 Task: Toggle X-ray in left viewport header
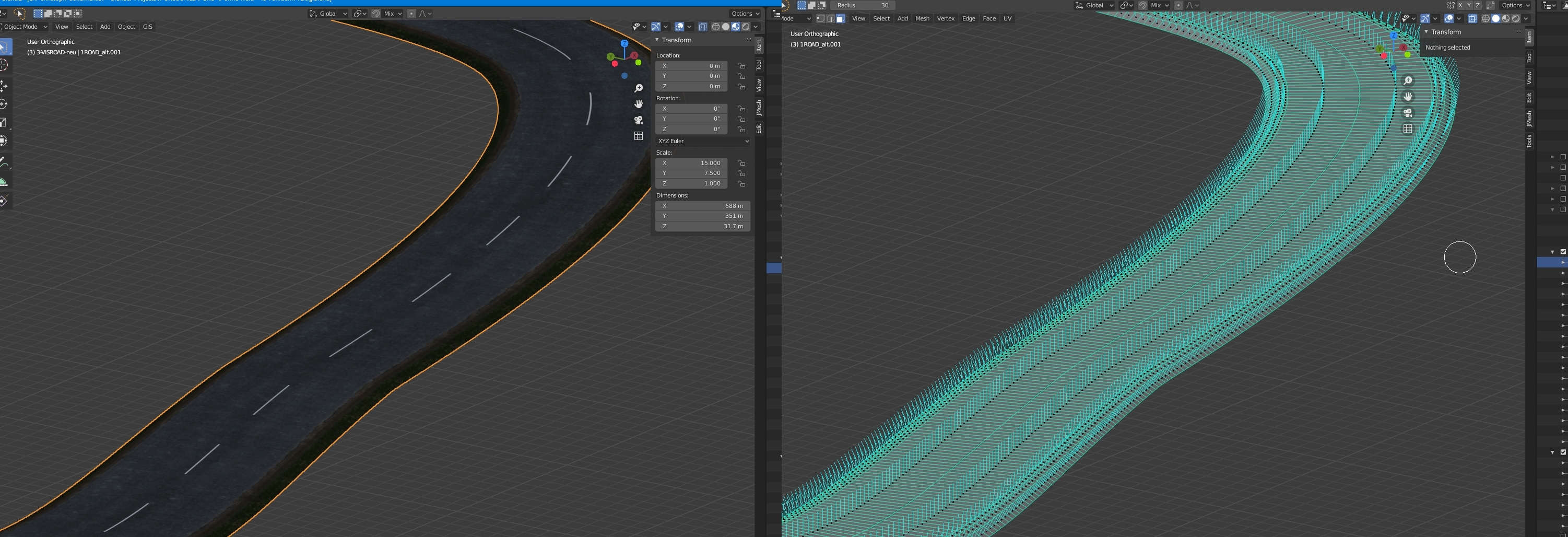click(703, 27)
